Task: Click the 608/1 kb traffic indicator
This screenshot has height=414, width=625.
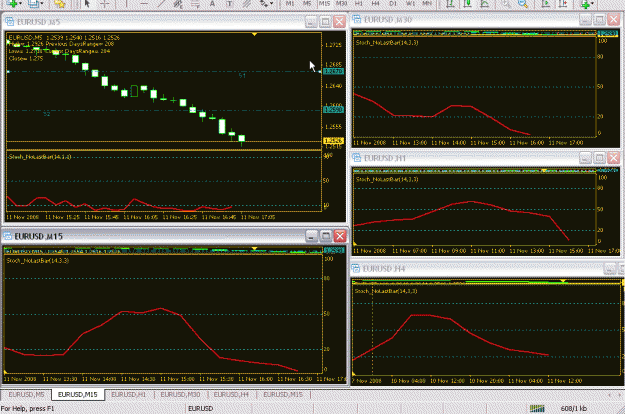Action: [574, 408]
